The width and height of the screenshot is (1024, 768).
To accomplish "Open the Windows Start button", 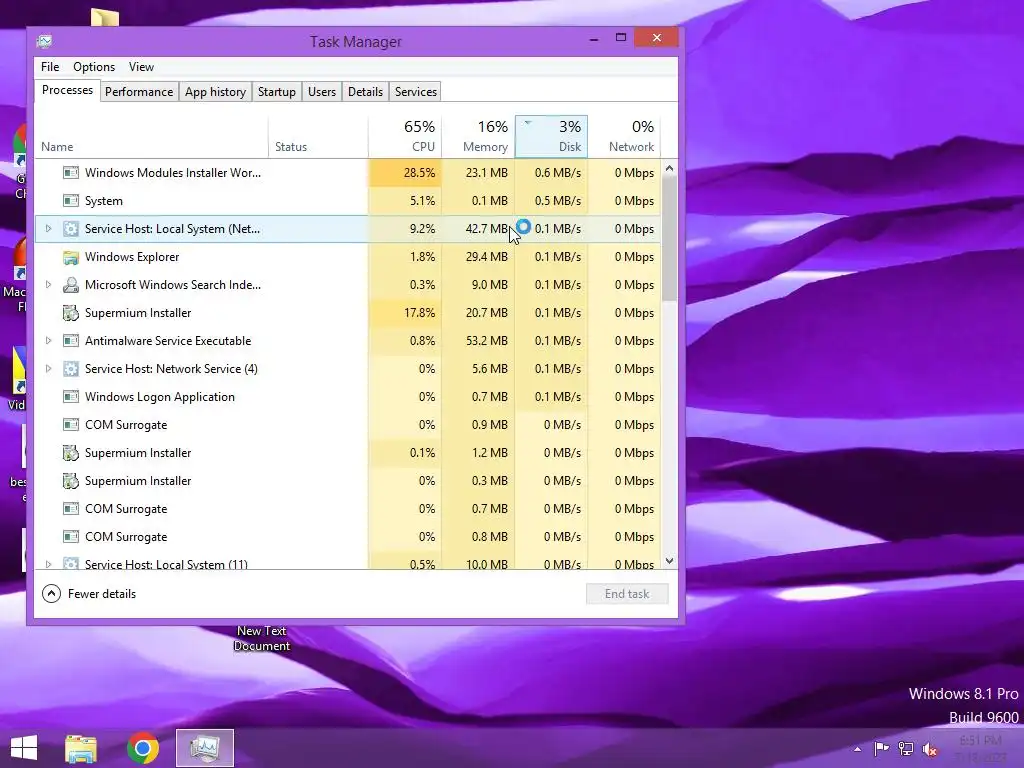I will (24, 748).
